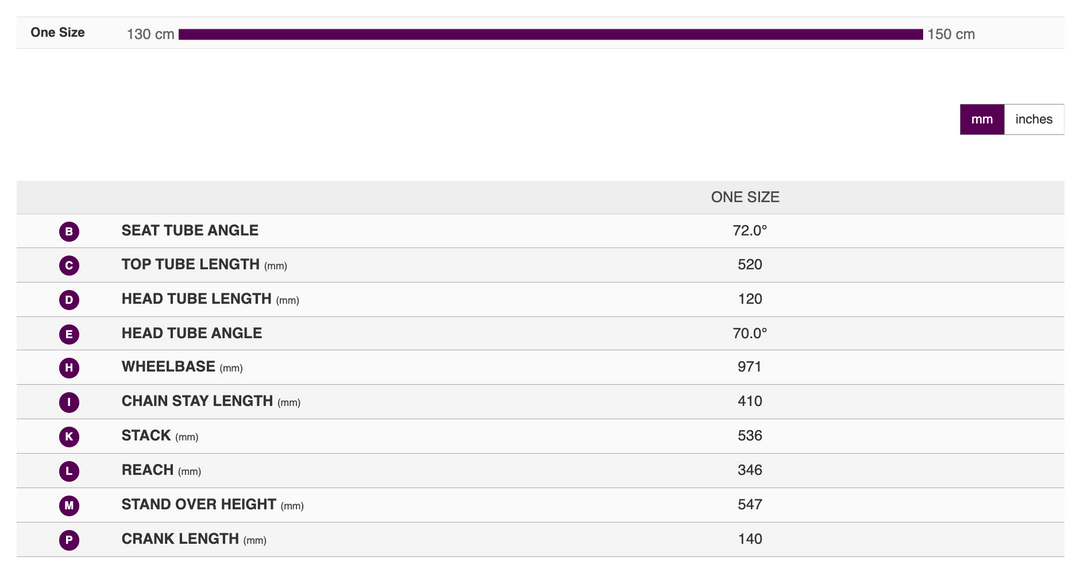Click the One Size row label
1080x588 pixels.
58,32
